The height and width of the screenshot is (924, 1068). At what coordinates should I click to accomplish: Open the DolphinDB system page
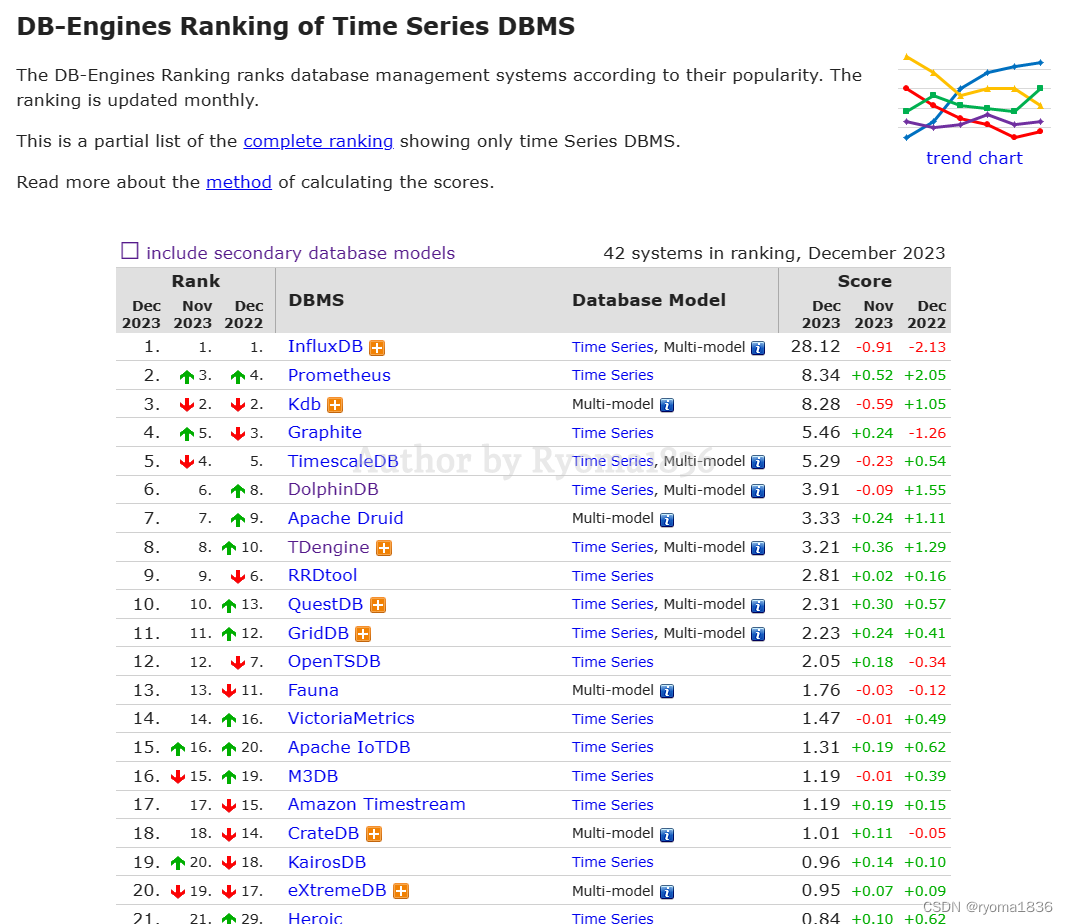point(333,490)
